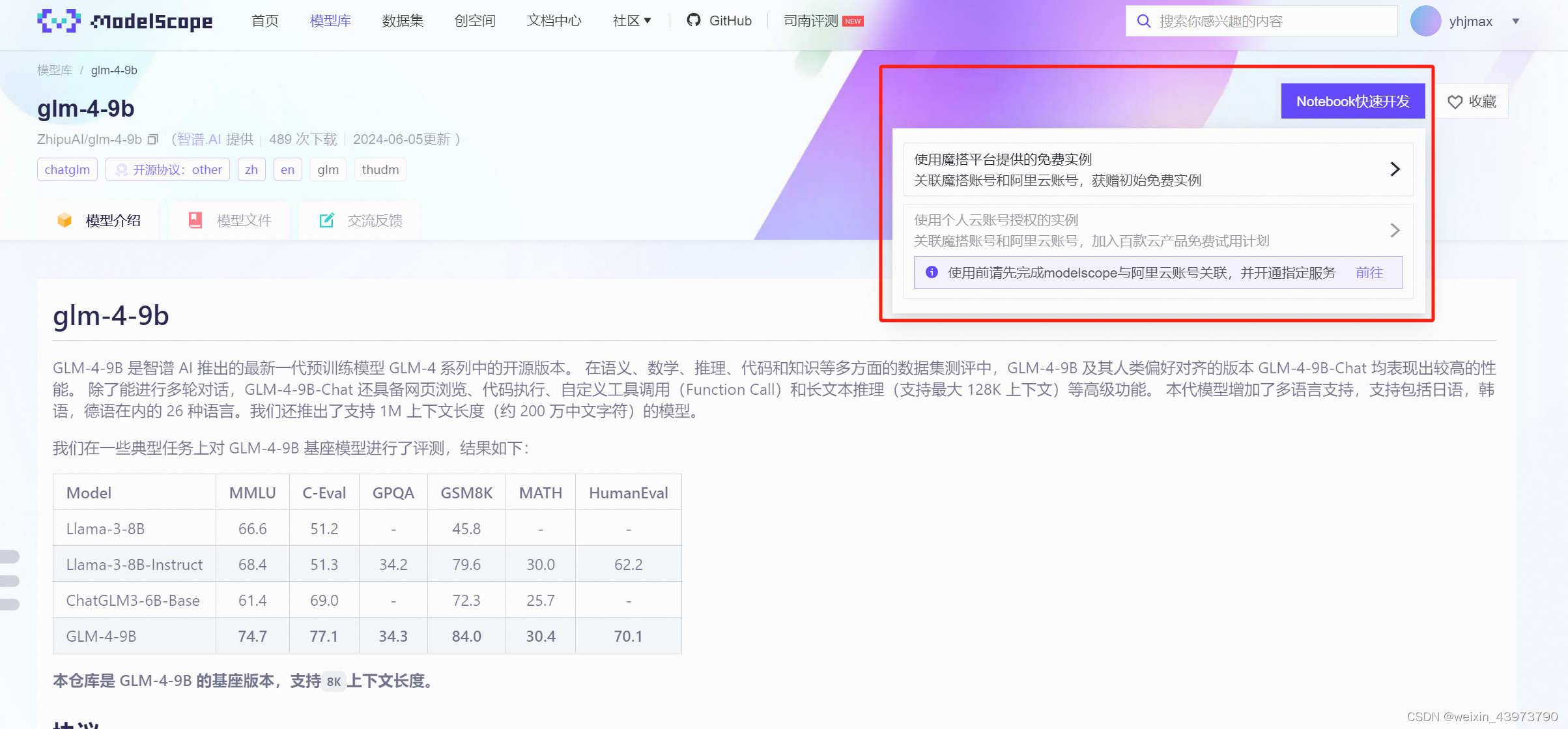Image resolution: width=1568 pixels, height=729 pixels.
Task: Copy model ID with the copy icon
Action: point(153,139)
